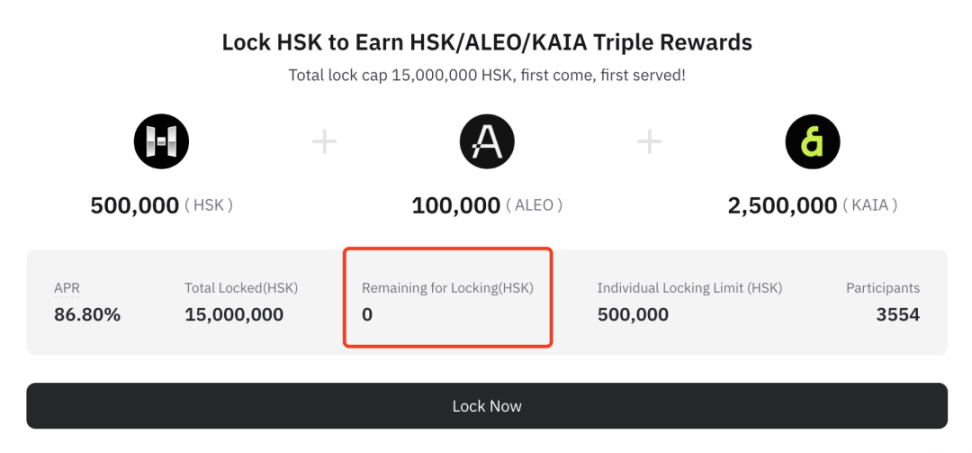The height and width of the screenshot is (453, 972).
Task: Click the dotted-underlined APR label
Action: tap(67, 289)
